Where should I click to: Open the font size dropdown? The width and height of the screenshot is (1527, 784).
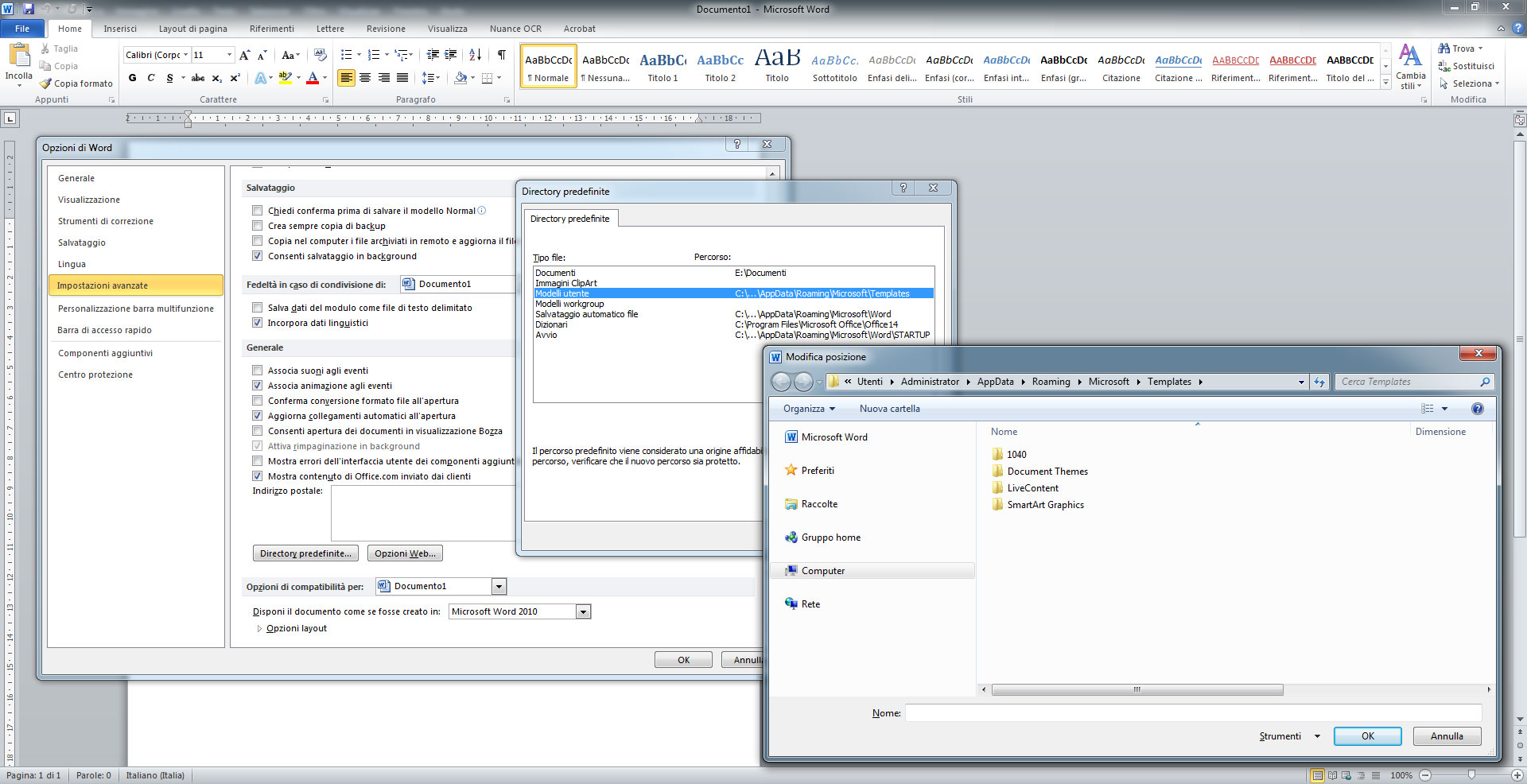click(x=229, y=55)
